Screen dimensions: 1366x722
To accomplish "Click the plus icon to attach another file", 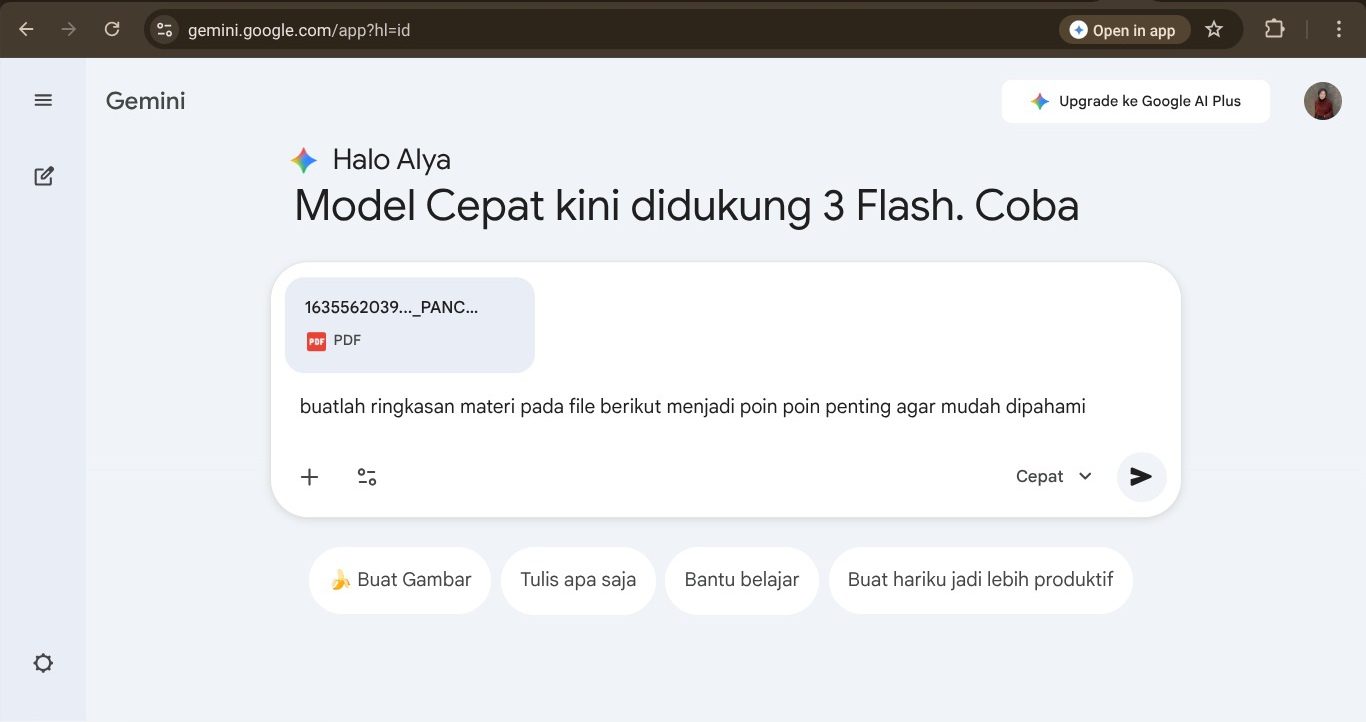I will 309,477.
